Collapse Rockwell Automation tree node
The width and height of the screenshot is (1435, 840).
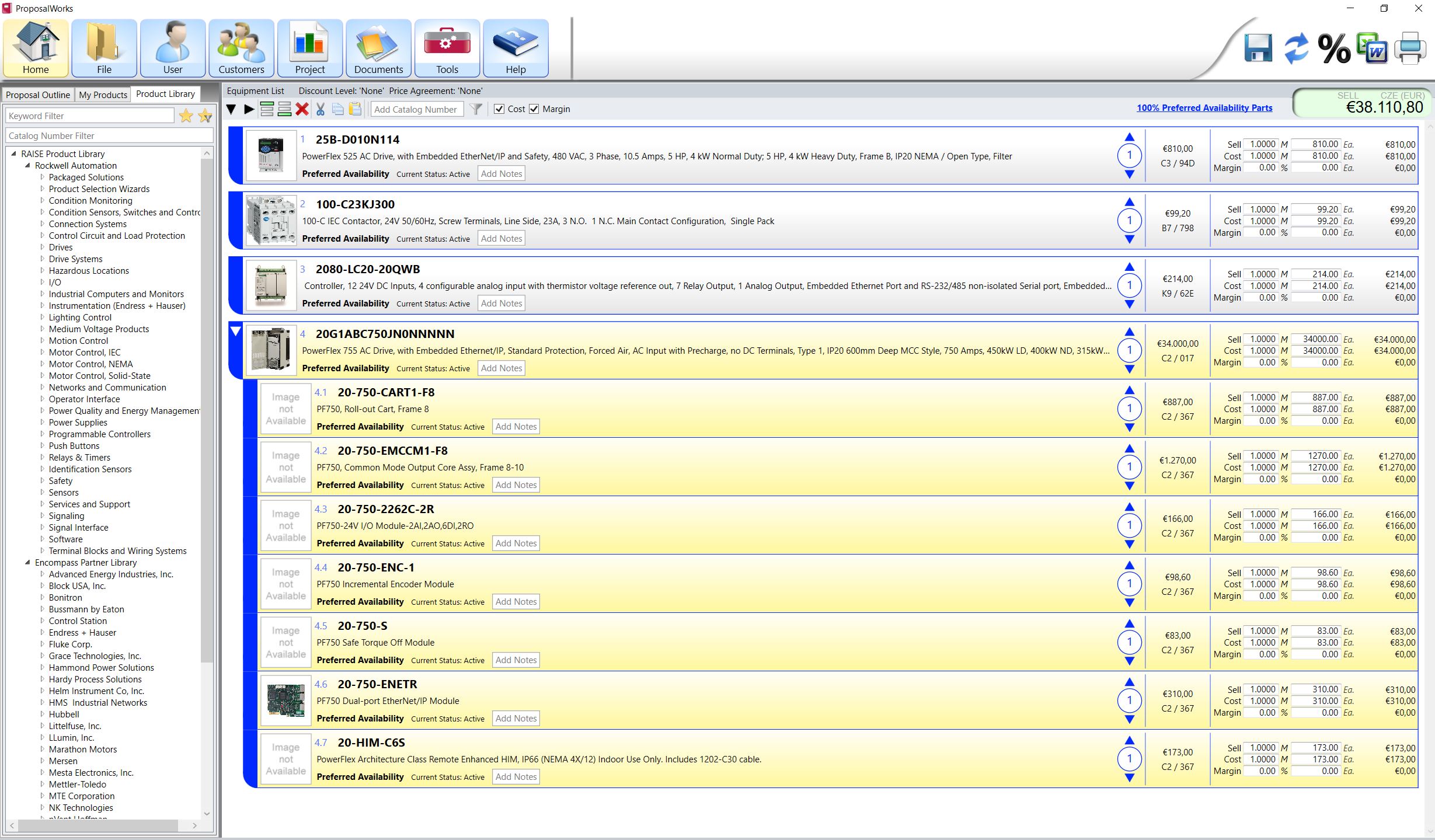tap(27, 165)
